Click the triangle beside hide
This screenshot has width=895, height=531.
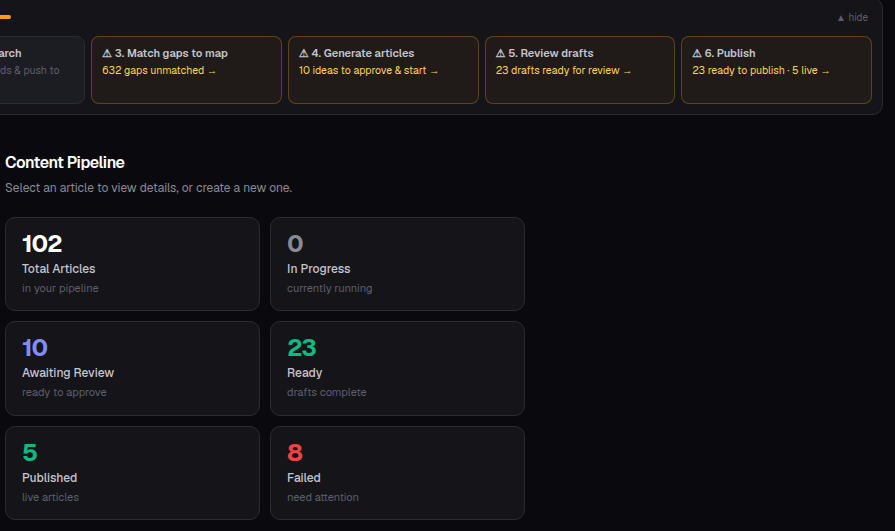[x=841, y=18]
